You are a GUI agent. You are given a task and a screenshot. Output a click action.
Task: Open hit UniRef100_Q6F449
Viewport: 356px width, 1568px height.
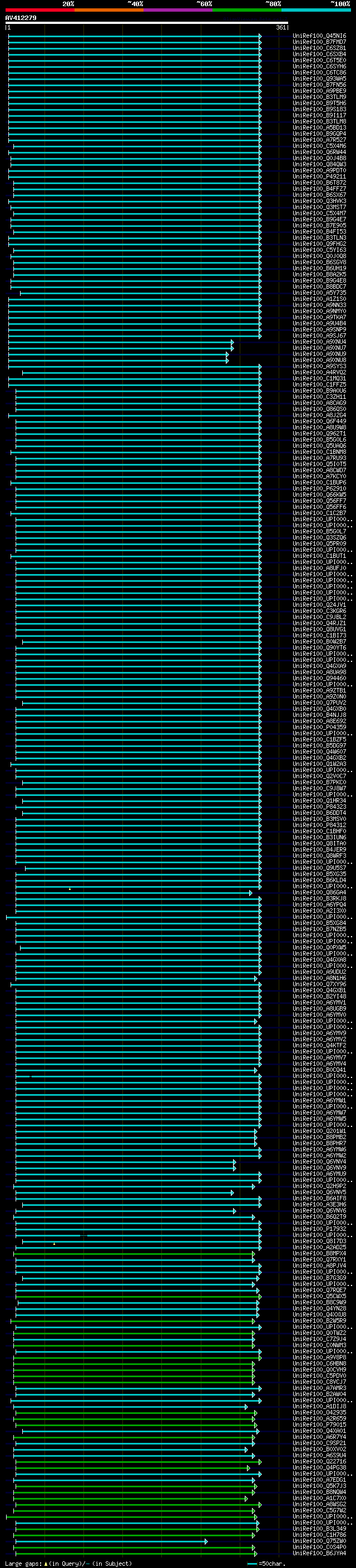(x=319, y=421)
